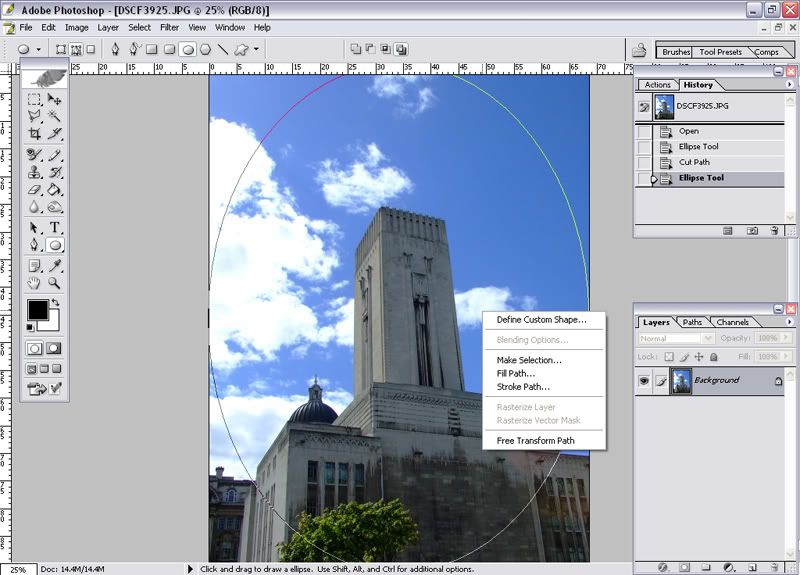The width and height of the screenshot is (800, 575).
Task: Open status bar info arrow menu
Action: pos(190,569)
